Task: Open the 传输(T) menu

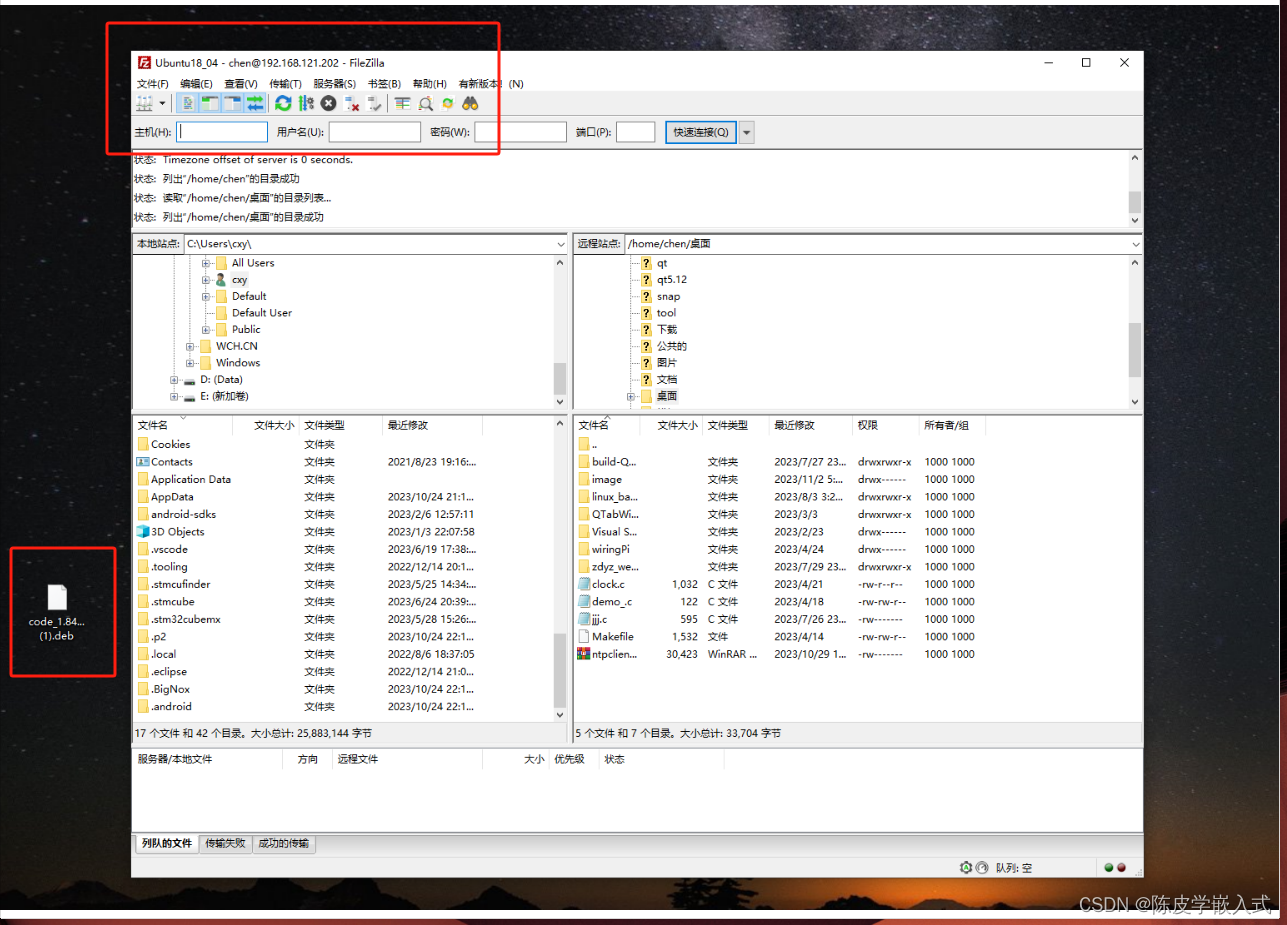Action: tap(285, 84)
